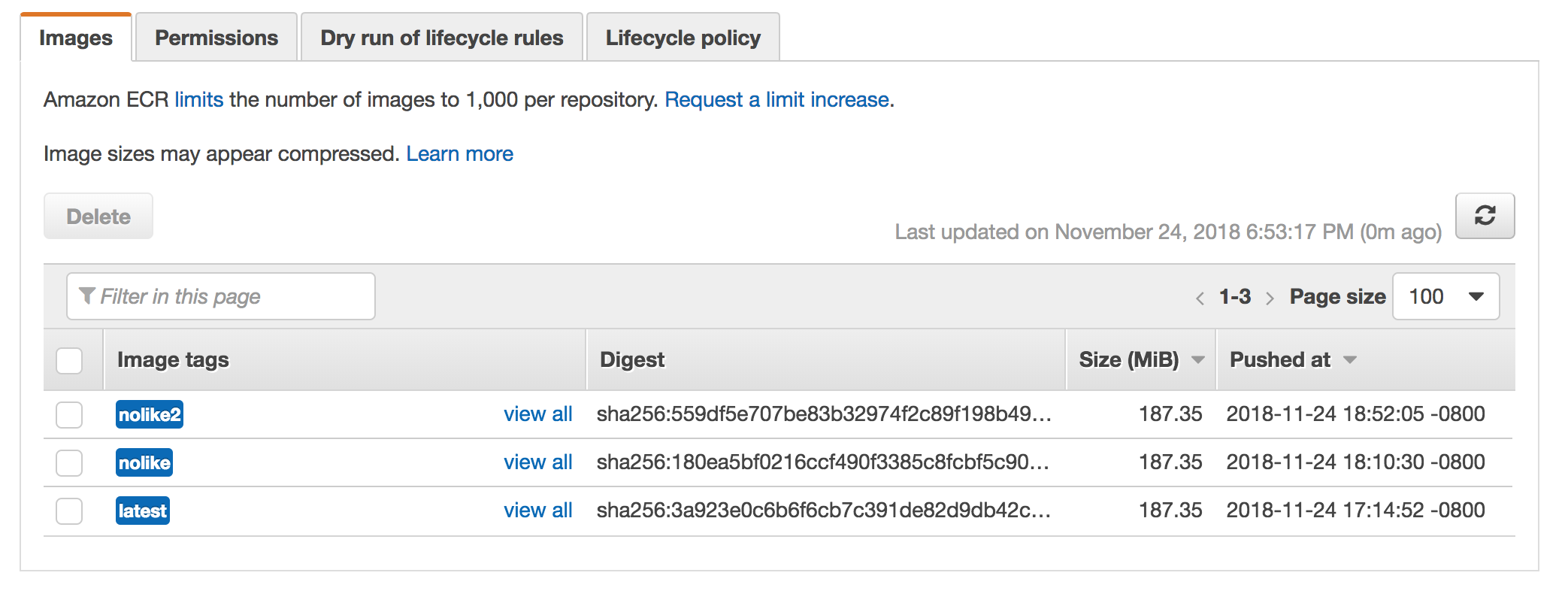Click the nolike image tag badge
The image size is (1568, 603).
pyautogui.click(x=144, y=462)
